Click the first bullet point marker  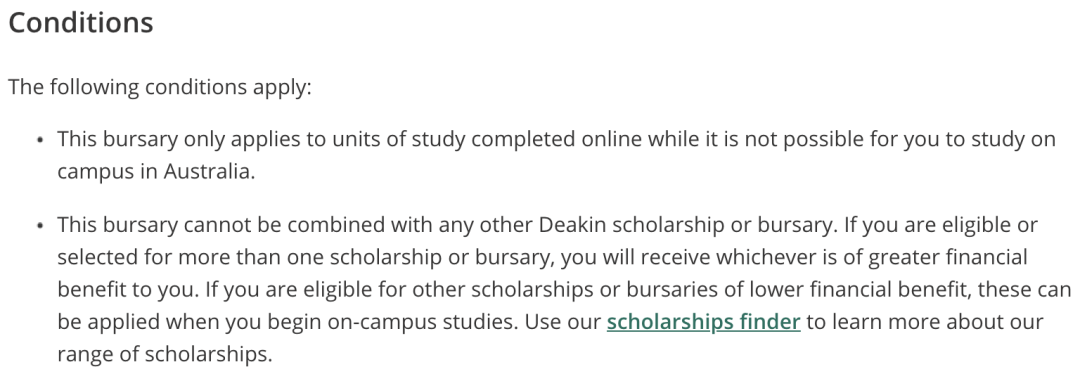40,140
